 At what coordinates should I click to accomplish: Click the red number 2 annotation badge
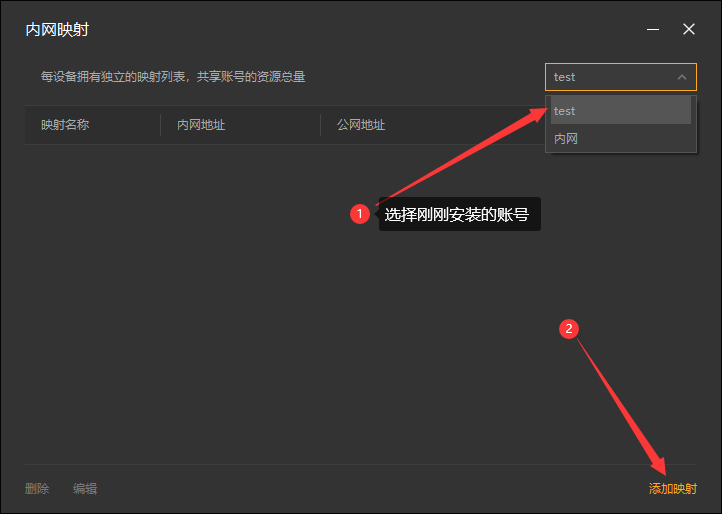point(569,329)
